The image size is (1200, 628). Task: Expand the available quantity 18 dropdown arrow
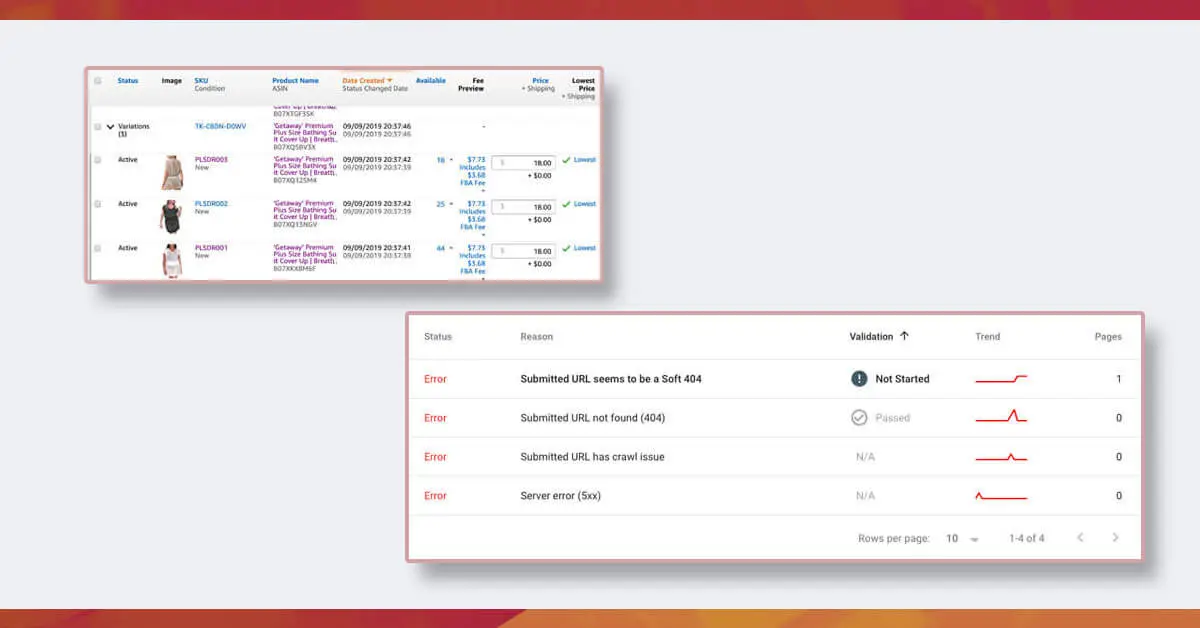pos(451,160)
